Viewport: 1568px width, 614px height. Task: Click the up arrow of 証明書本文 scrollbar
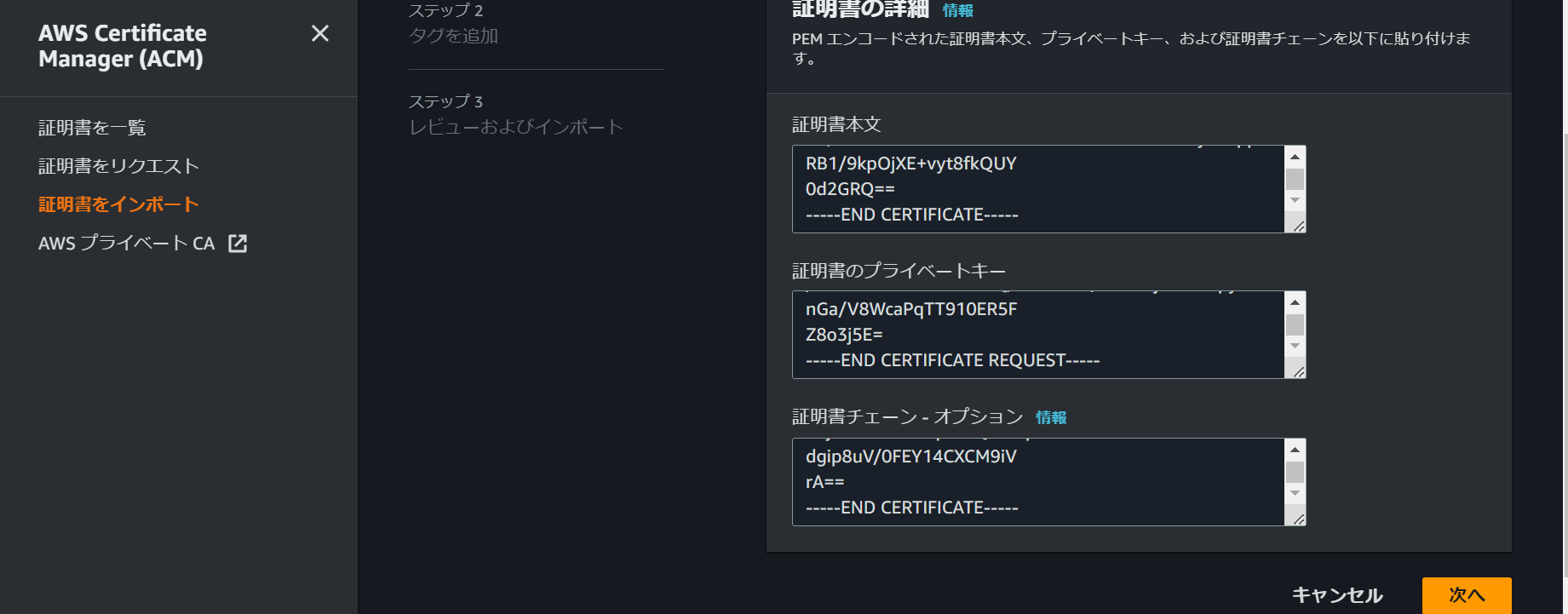point(1295,157)
